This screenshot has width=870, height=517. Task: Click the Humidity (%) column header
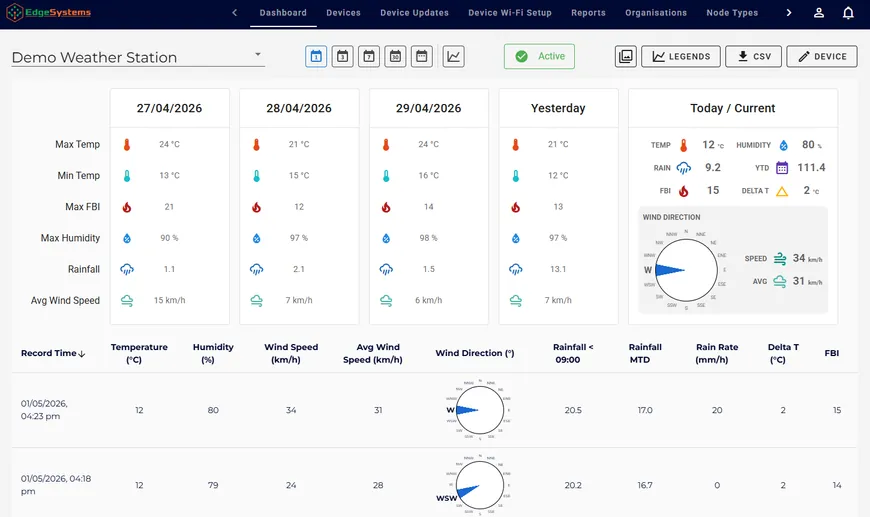pyautogui.click(x=213, y=353)
